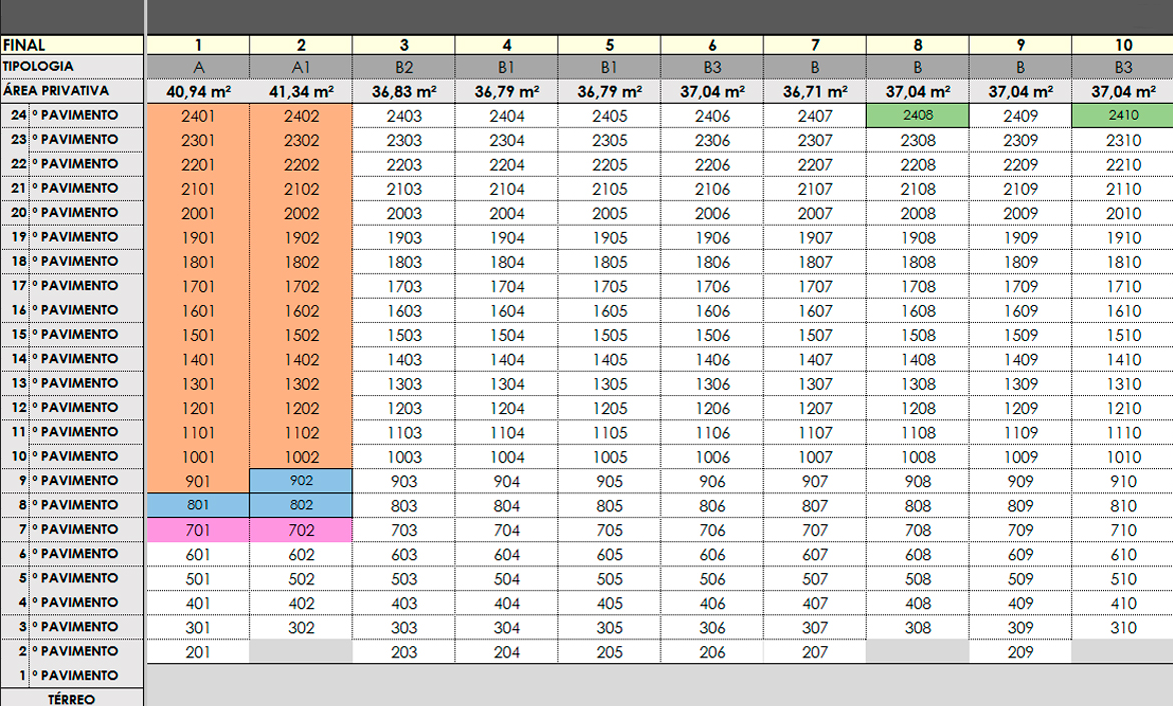Image resolution: width=1173 pixels, height=706 pixels.
Task: Click the green unit 2410 cell
Action: click(x=1122, y=115)
